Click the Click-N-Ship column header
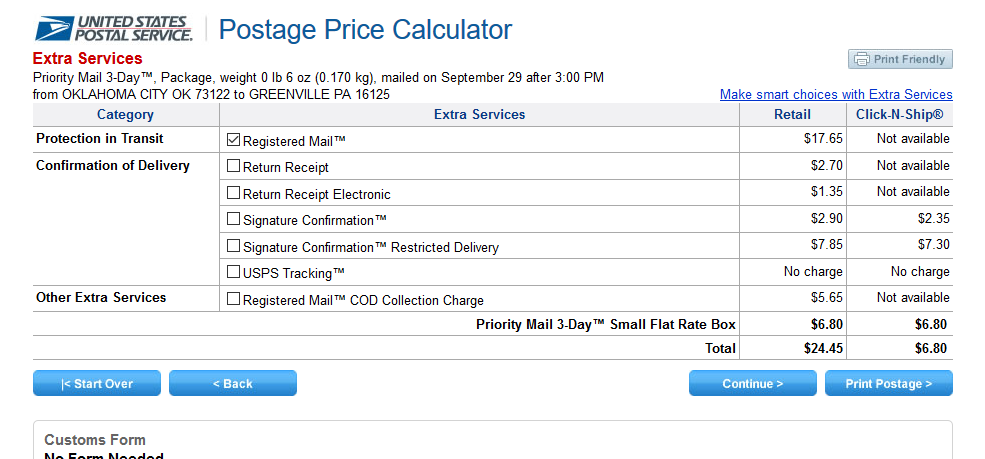The image size is (985, 459). [899, 115]
